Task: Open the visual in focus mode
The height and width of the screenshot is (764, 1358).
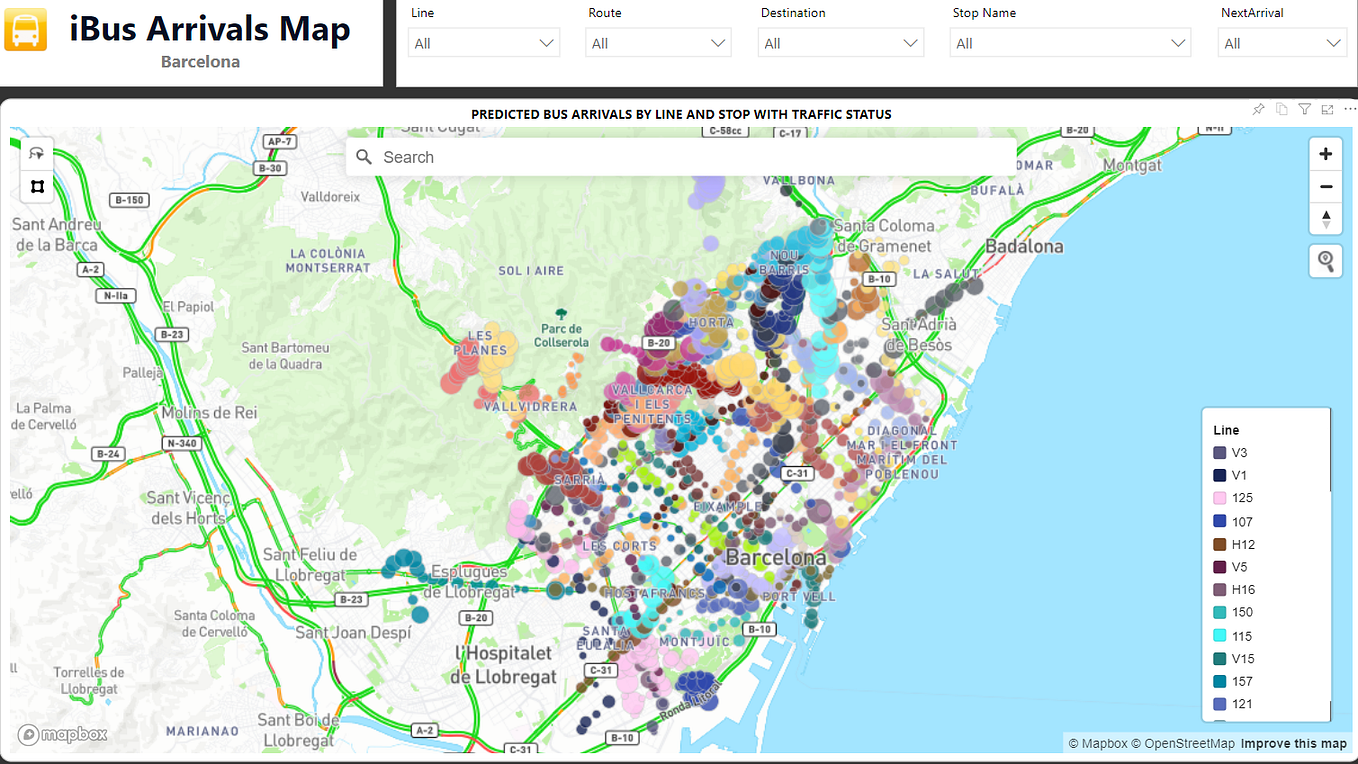Action: (1328, 109)
